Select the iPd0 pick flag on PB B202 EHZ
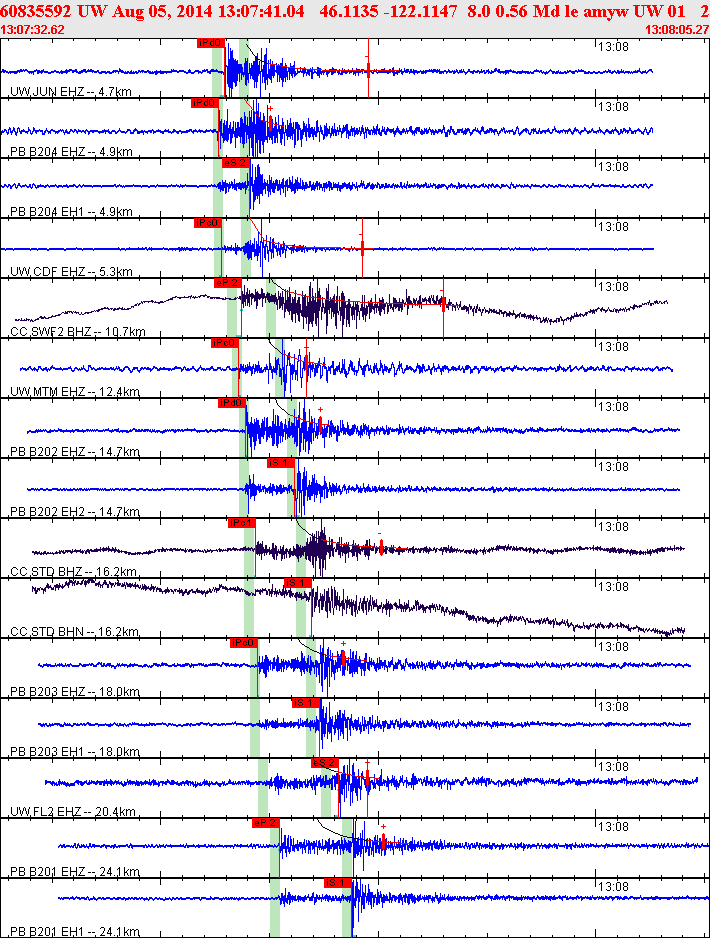710x938 pixels. tap(231, 403)
